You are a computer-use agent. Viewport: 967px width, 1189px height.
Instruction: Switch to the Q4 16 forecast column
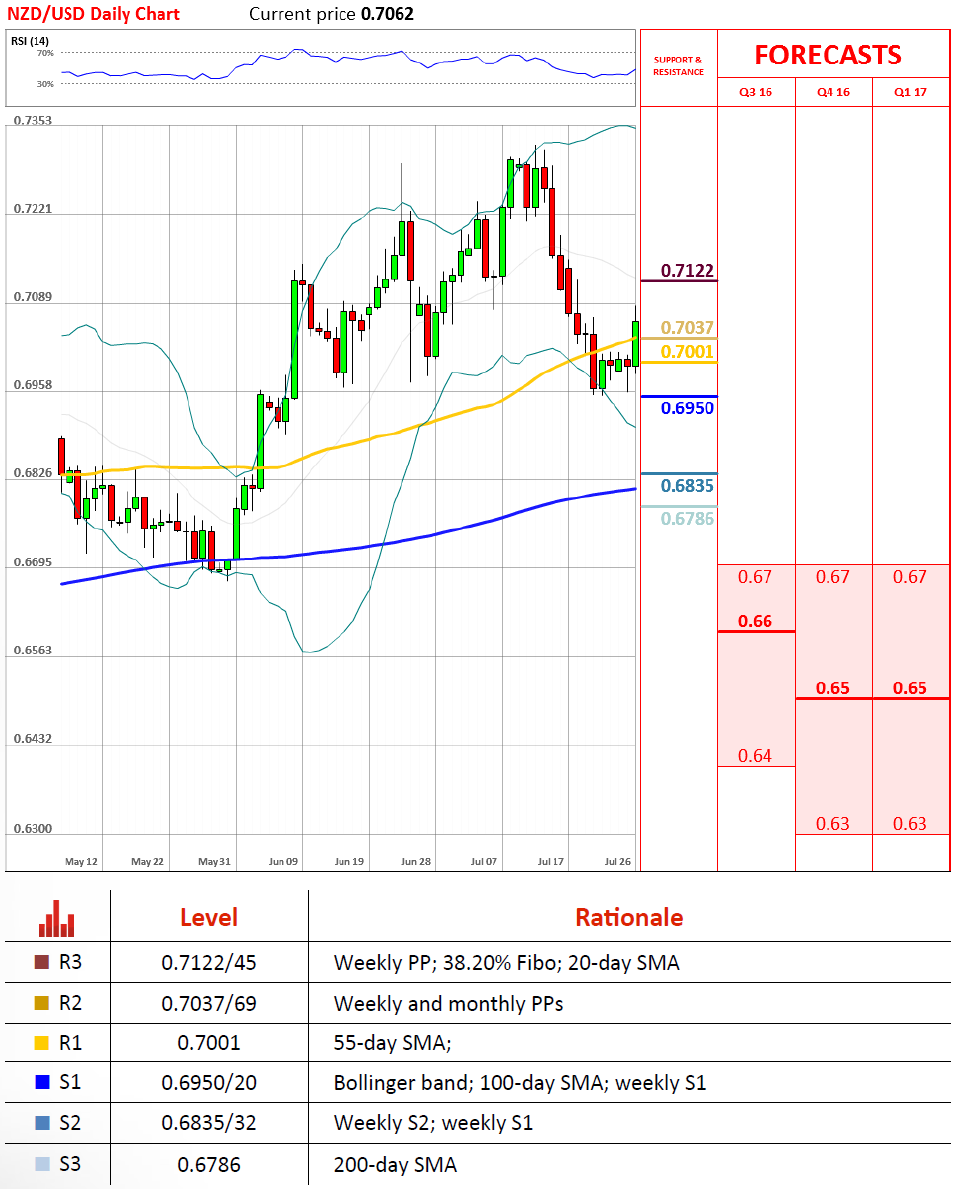tap(833, 93)
